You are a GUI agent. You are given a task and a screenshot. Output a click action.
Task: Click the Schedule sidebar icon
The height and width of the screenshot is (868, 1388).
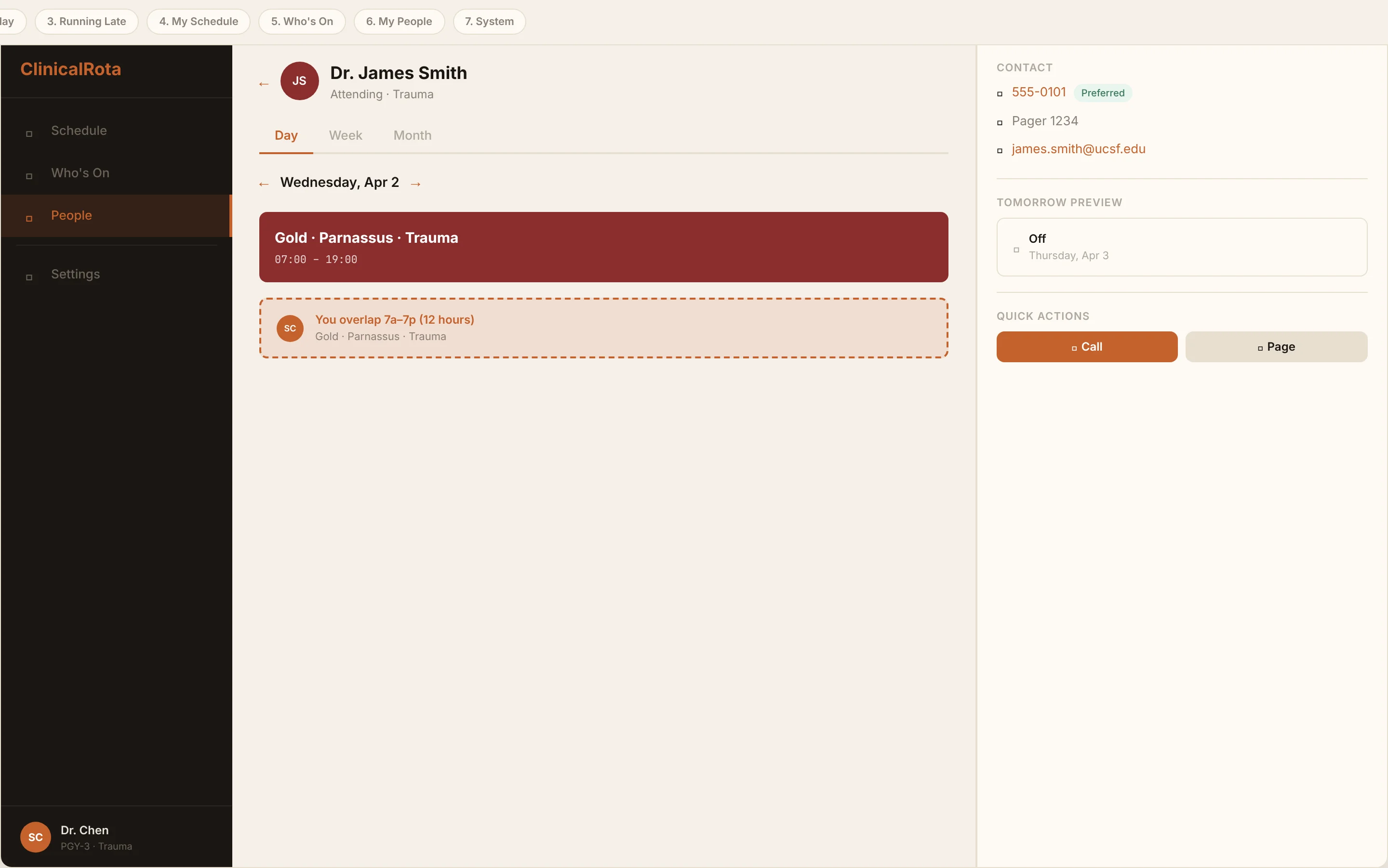point(29,134)
